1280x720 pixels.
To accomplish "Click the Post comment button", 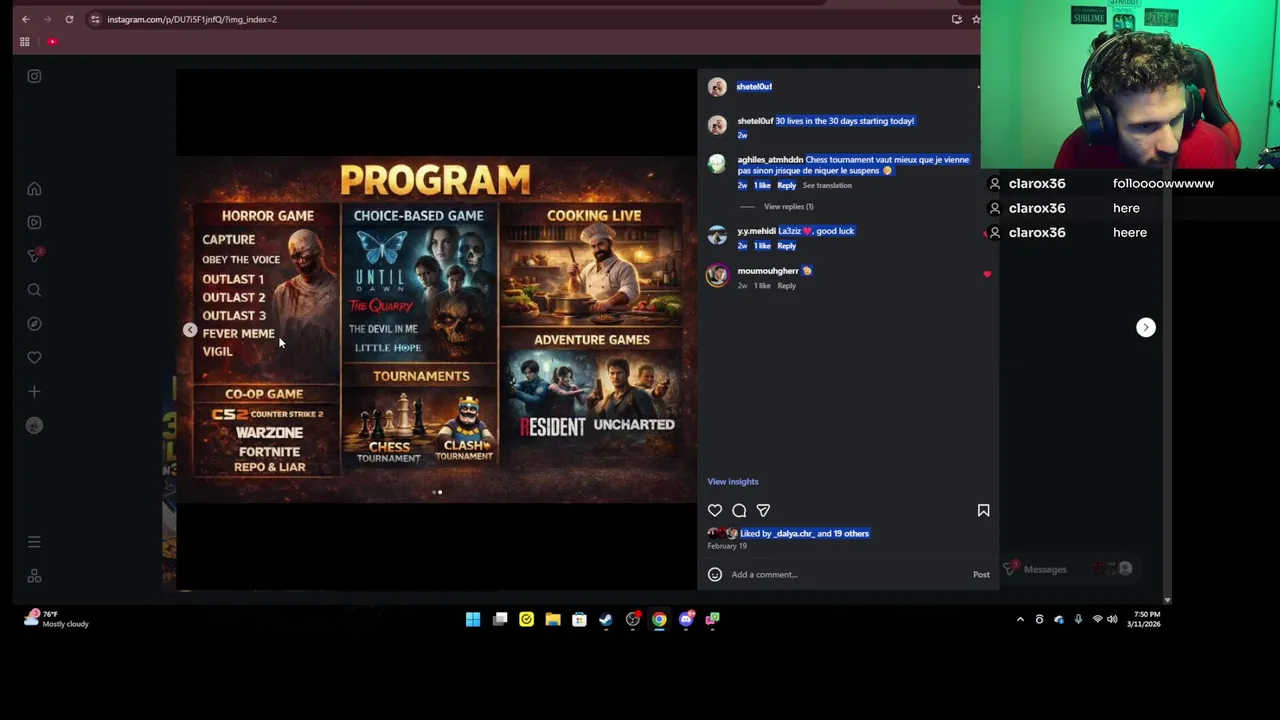I will pos(981,574).
